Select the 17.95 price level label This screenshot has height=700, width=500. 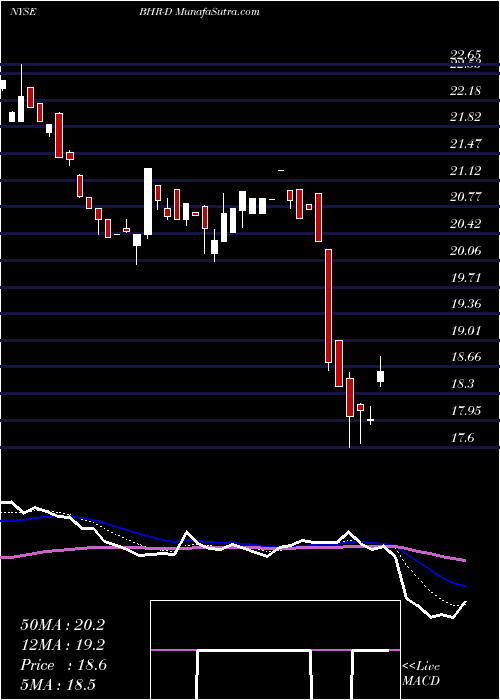[x=466, y=411]
